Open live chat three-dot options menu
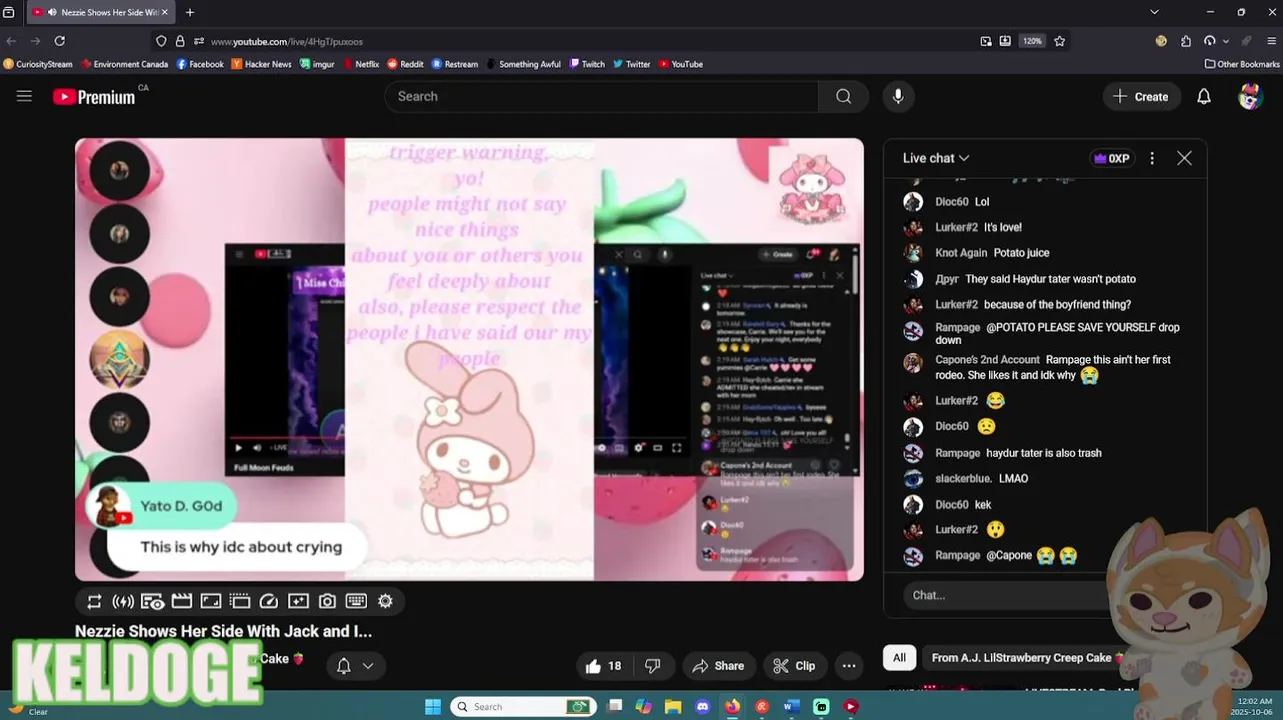The height and width of the screenshot is (720, 1283). coord(1152,158)
